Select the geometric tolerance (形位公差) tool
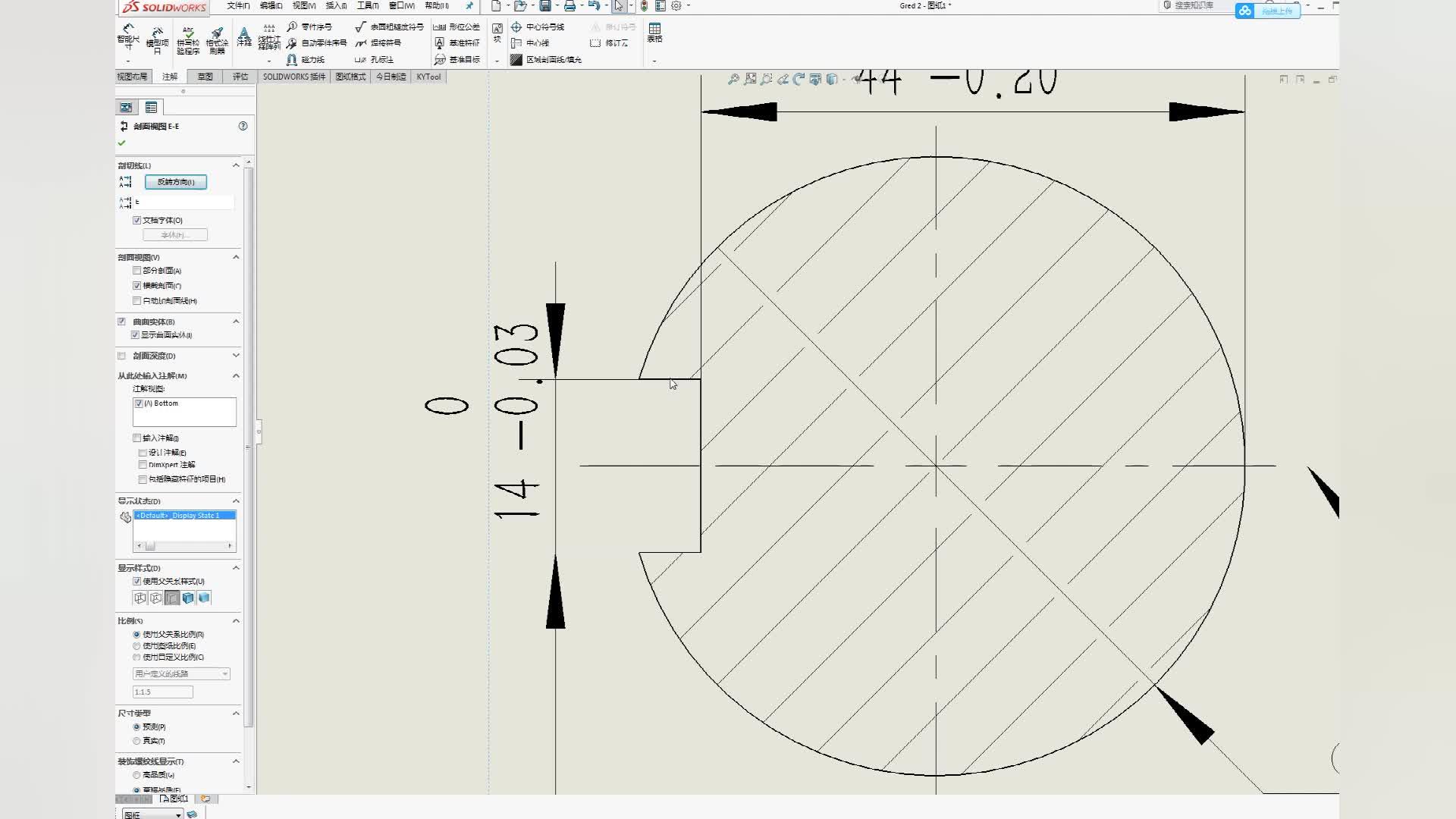The height and width of the screenshot is (819, 1456). click(457, 27)
